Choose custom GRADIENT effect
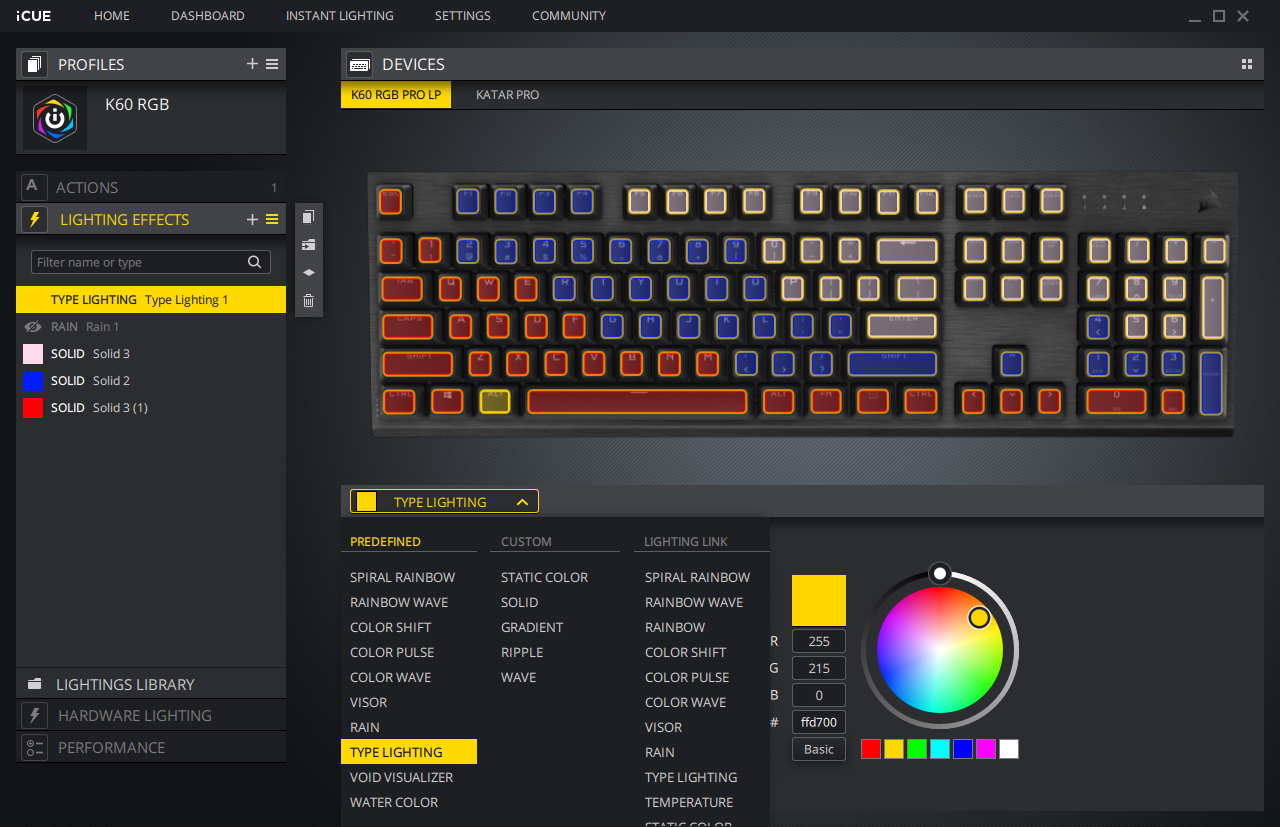 tap(532, 627)
